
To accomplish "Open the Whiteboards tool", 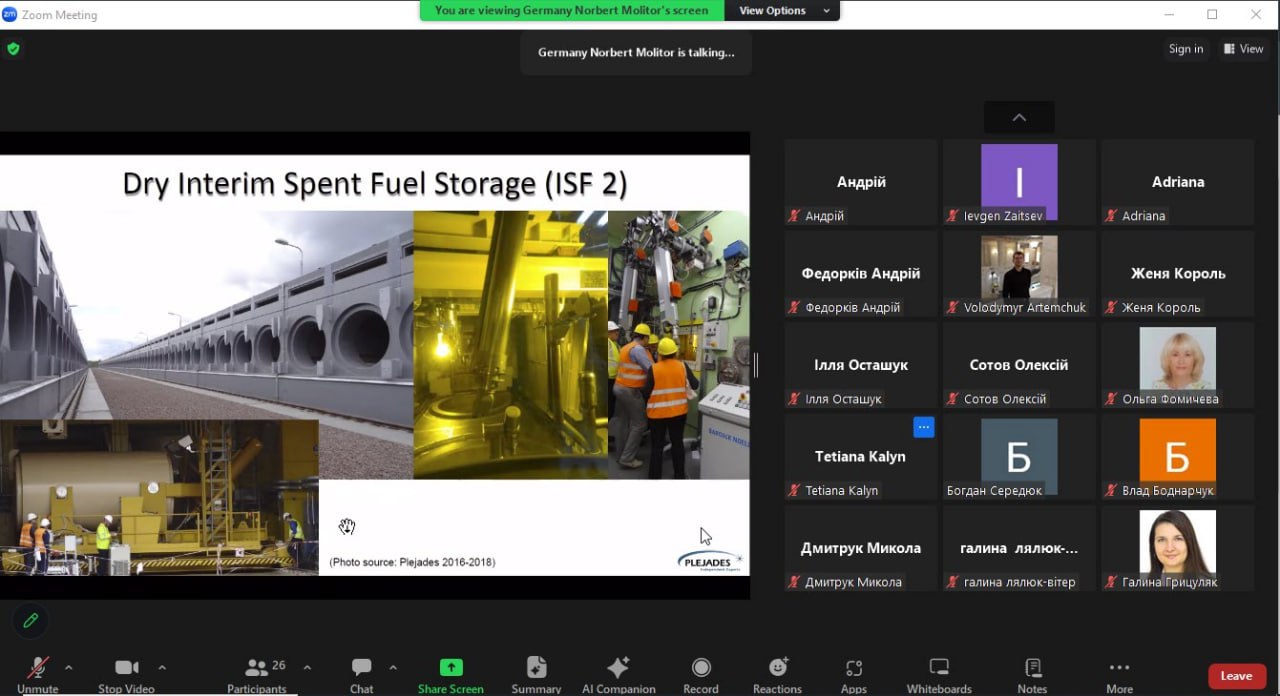I will pyautogui.click(x=938, y=668).
